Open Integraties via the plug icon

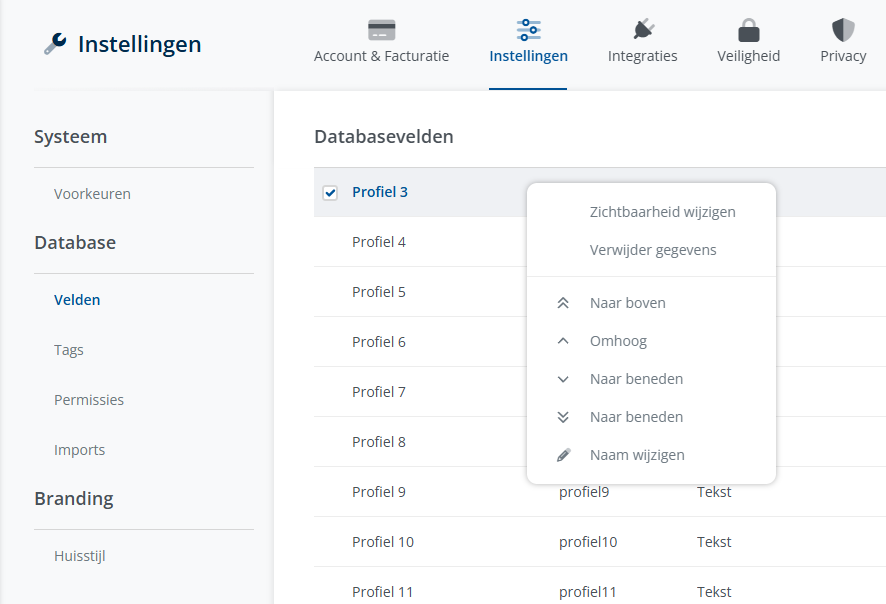click(642, 30)
